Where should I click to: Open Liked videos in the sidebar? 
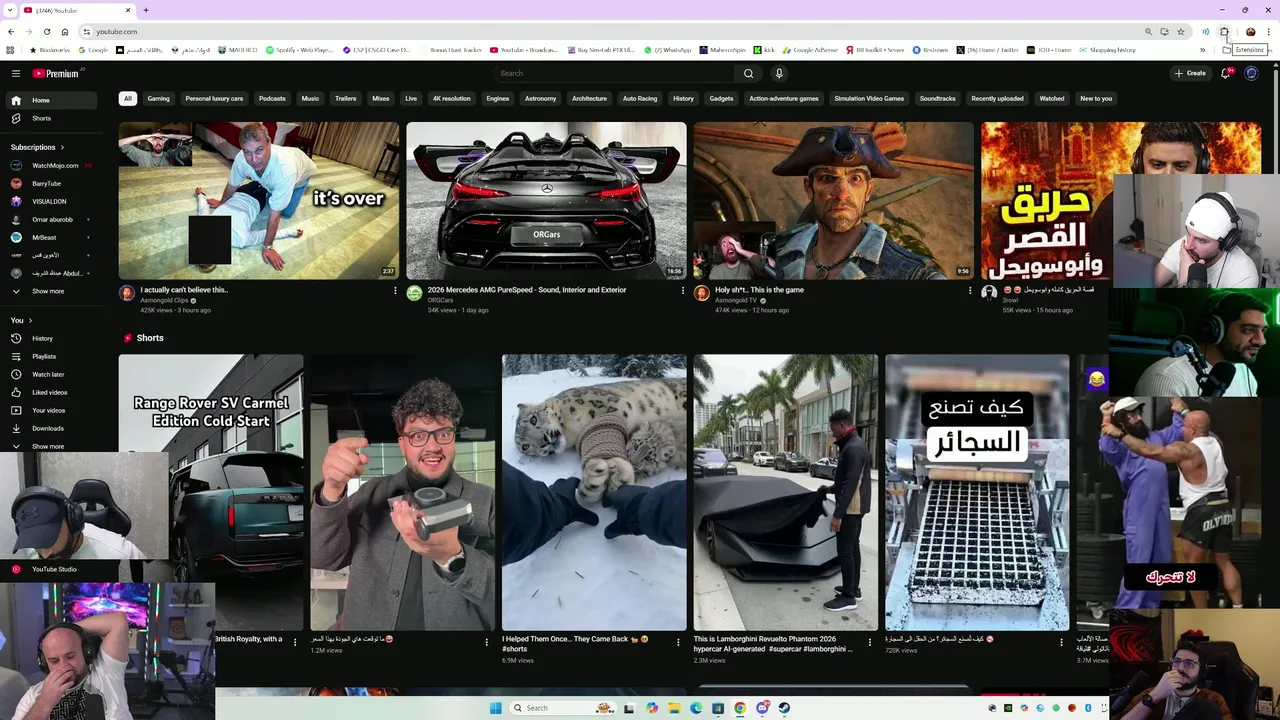coord(49,392)
